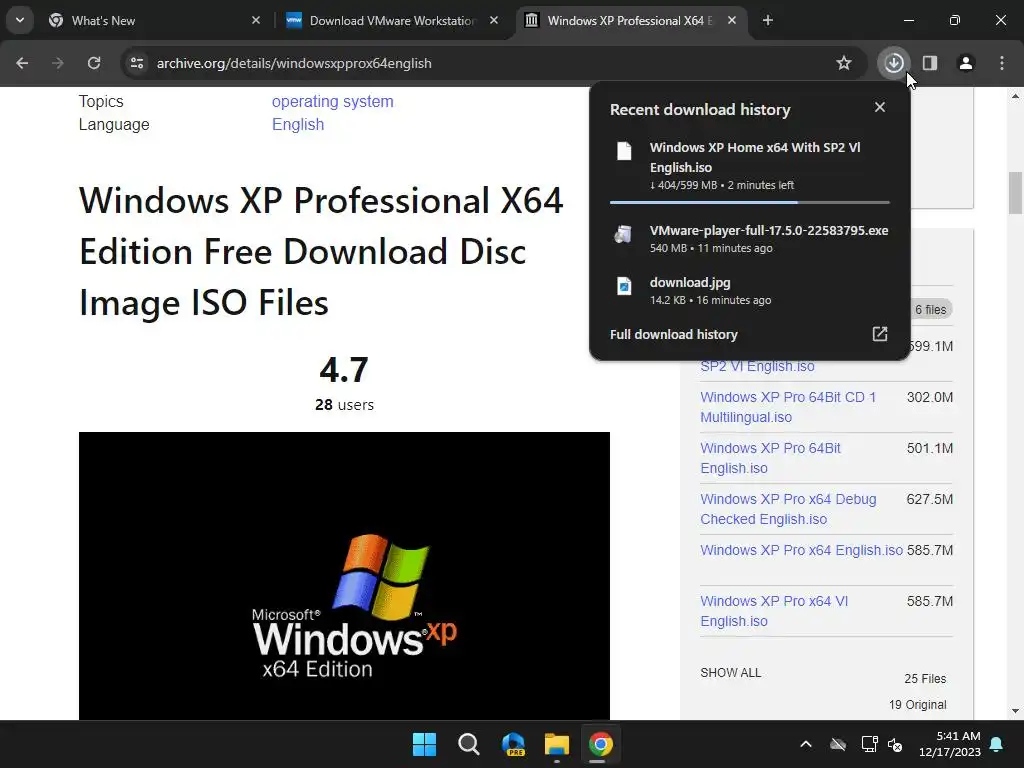
Task: Open the tab search dropdown arrow
Action: point(20,20)
